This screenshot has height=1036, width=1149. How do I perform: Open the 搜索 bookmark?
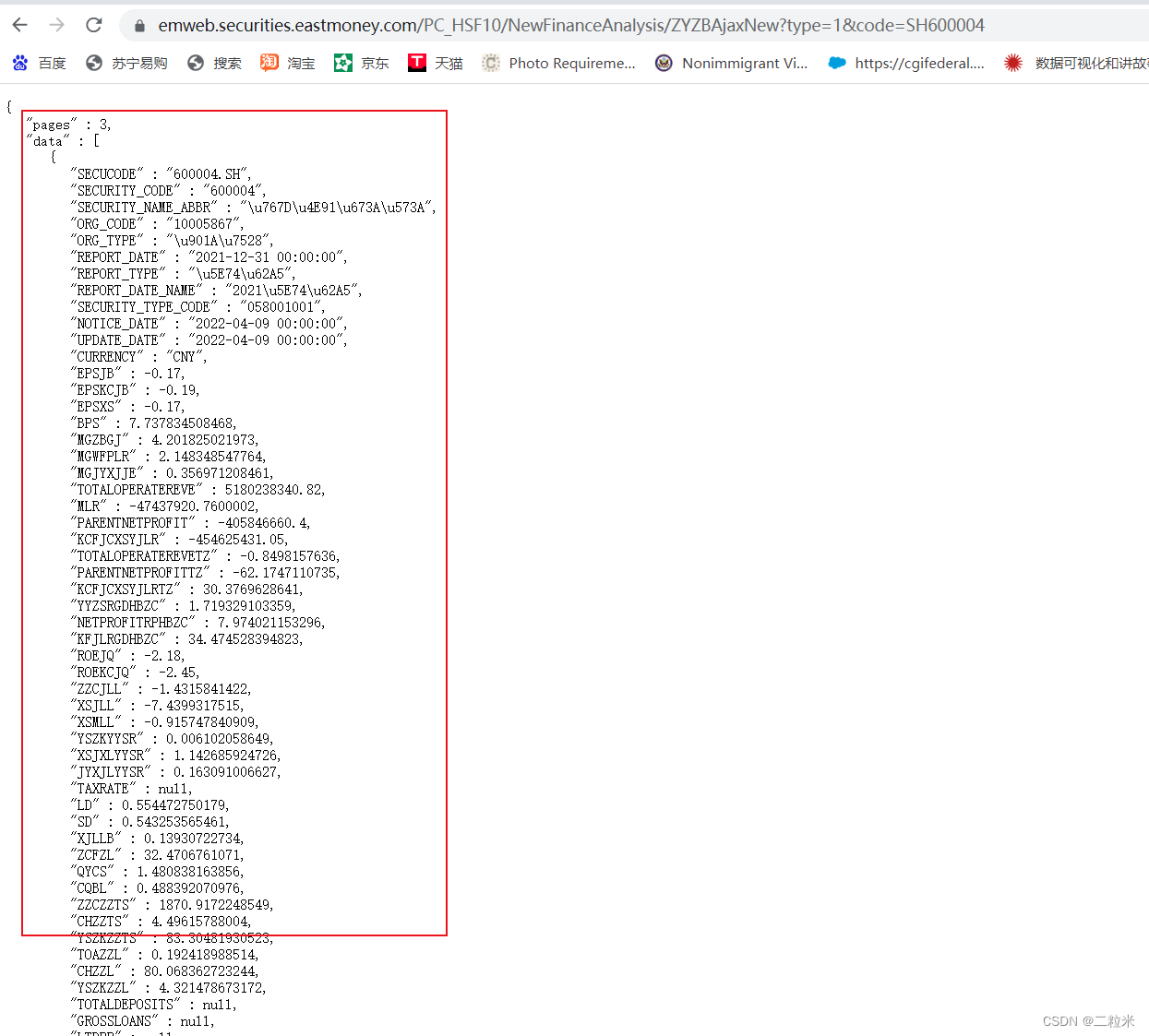click(214, 63)
